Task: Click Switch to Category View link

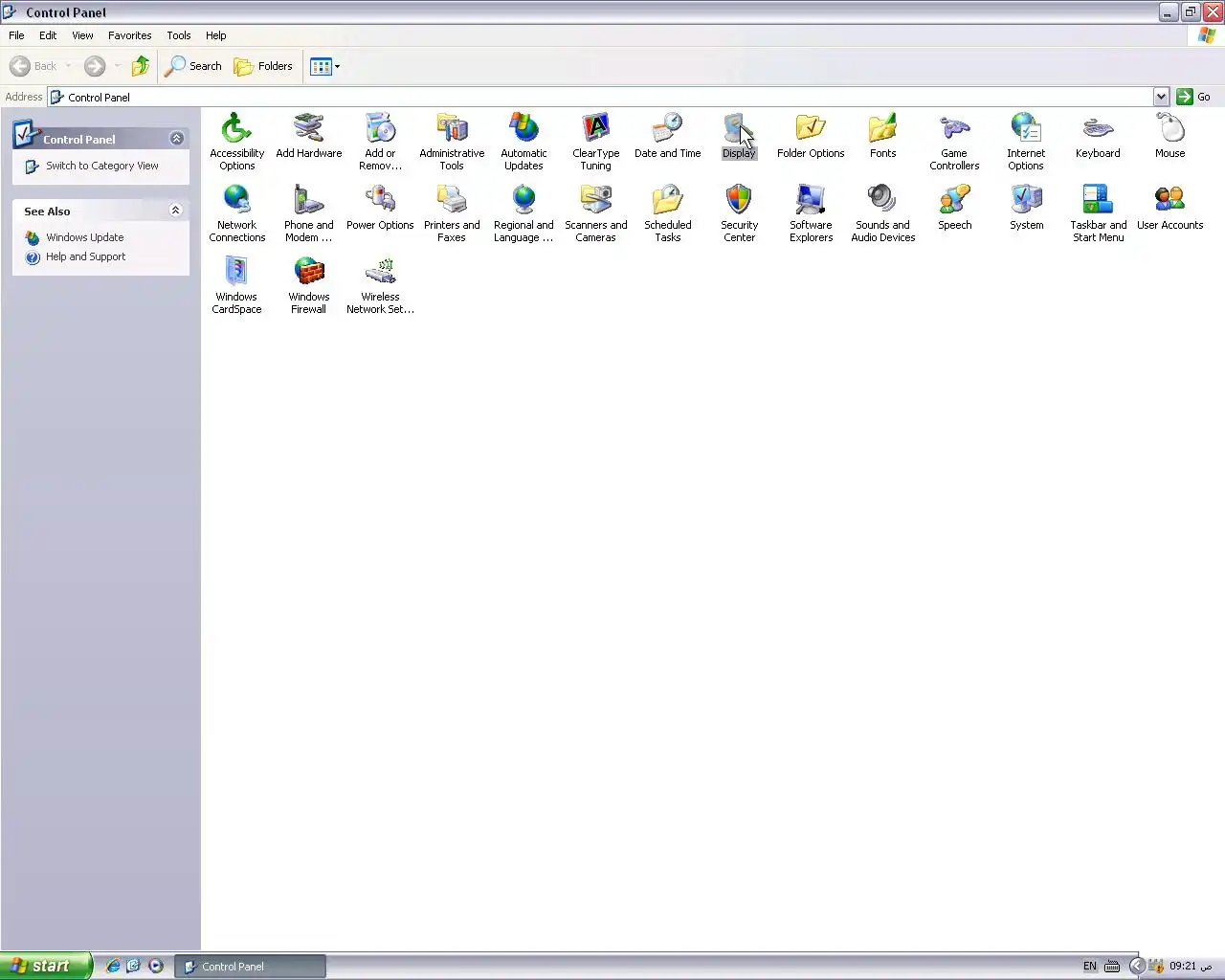Action: (102, 166)
